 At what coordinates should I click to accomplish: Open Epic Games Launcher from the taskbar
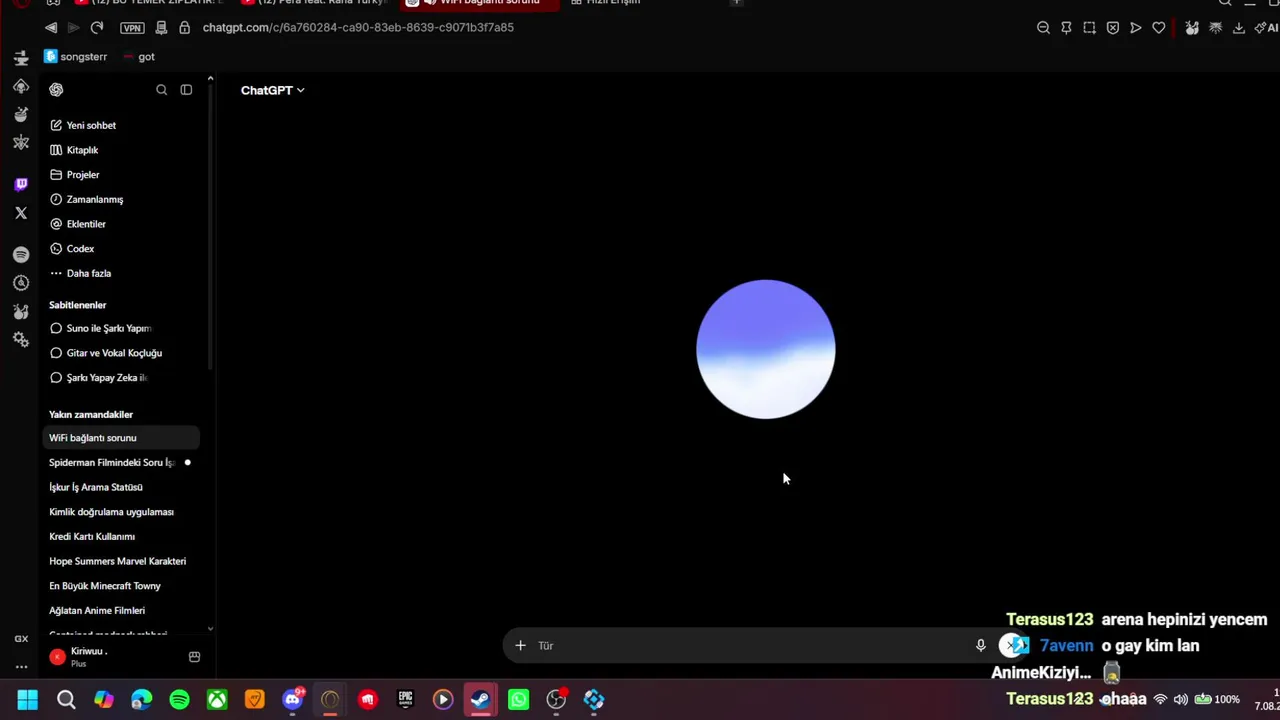405,700
